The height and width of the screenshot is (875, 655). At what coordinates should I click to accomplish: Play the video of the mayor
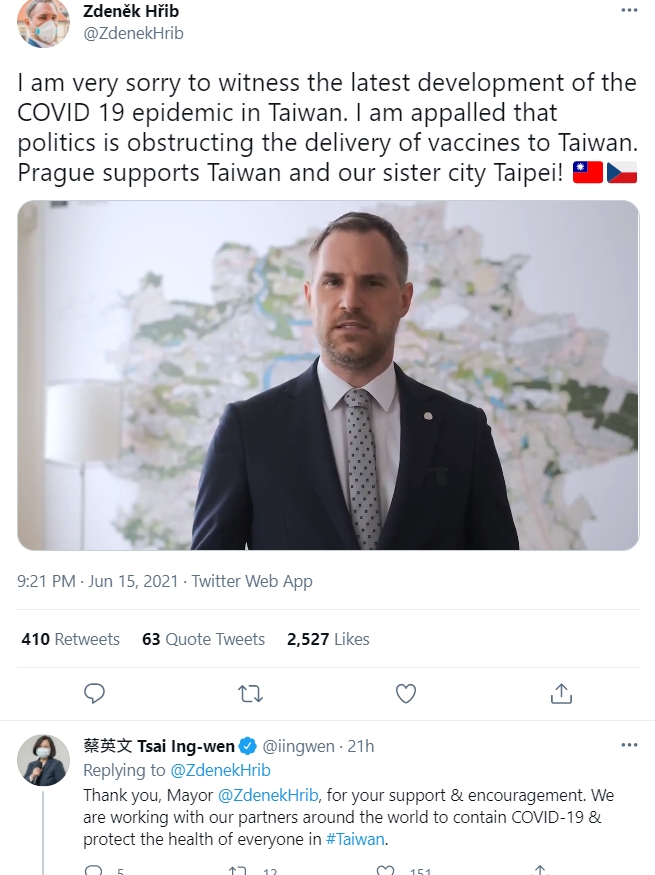(328, 376)
